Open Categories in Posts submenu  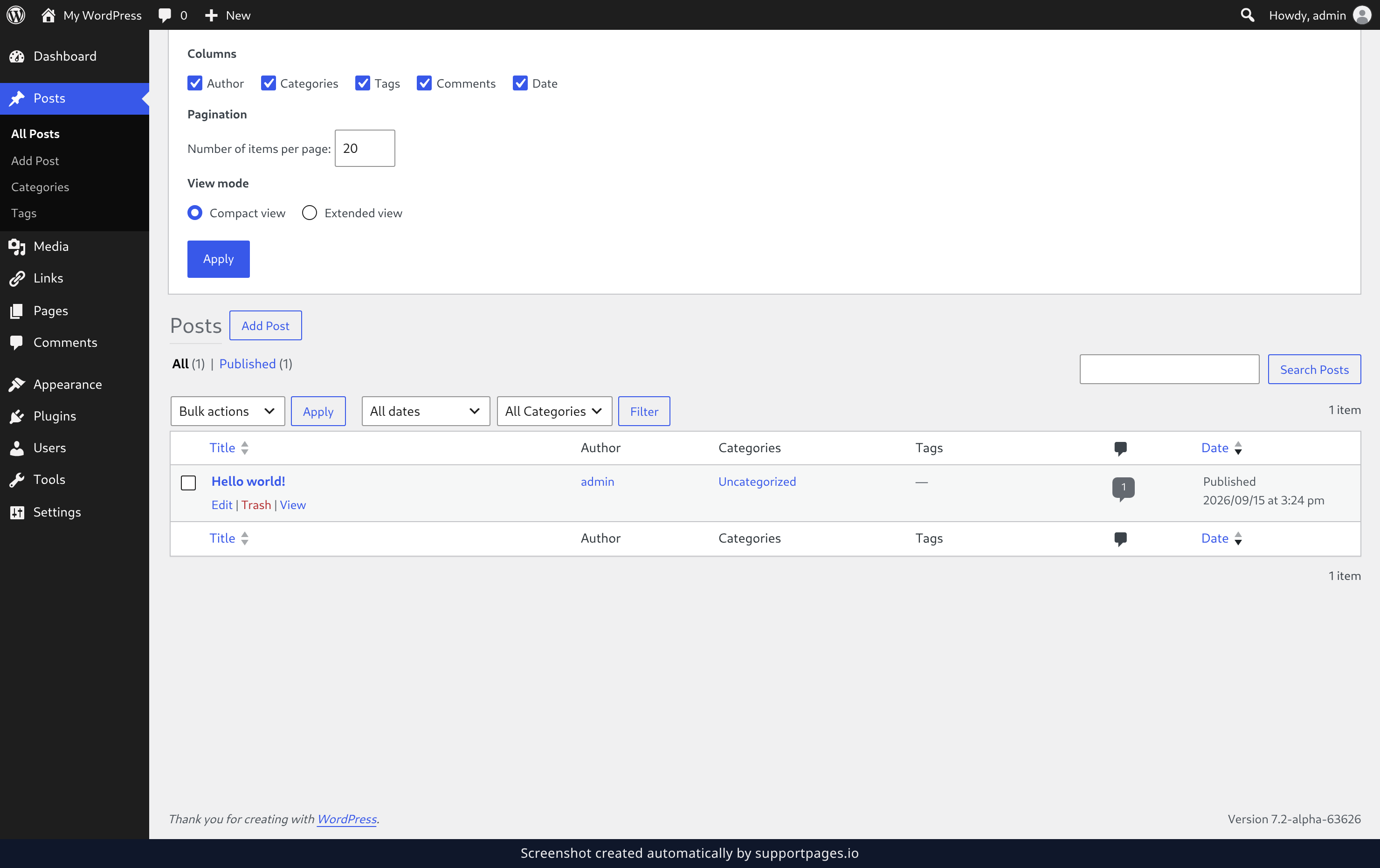[x=40, y=187]
